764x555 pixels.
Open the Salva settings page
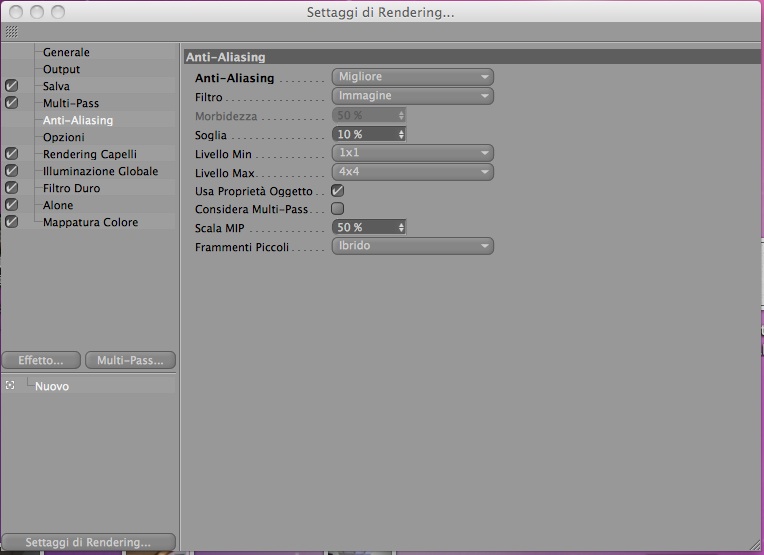(x=56, y=86)
